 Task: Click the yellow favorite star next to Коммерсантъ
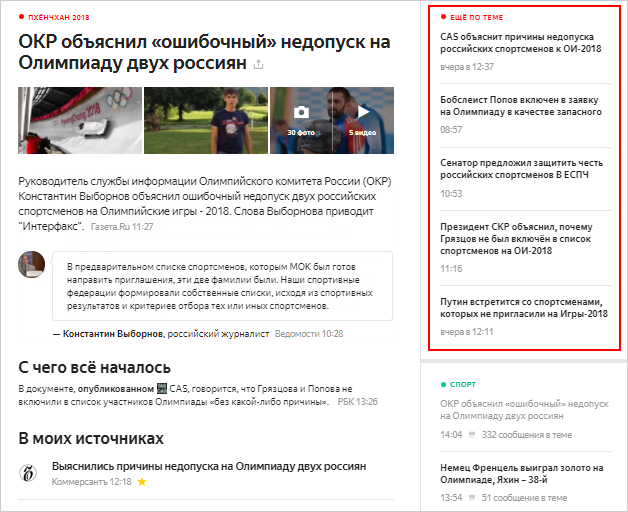click(x=142, y=482)
